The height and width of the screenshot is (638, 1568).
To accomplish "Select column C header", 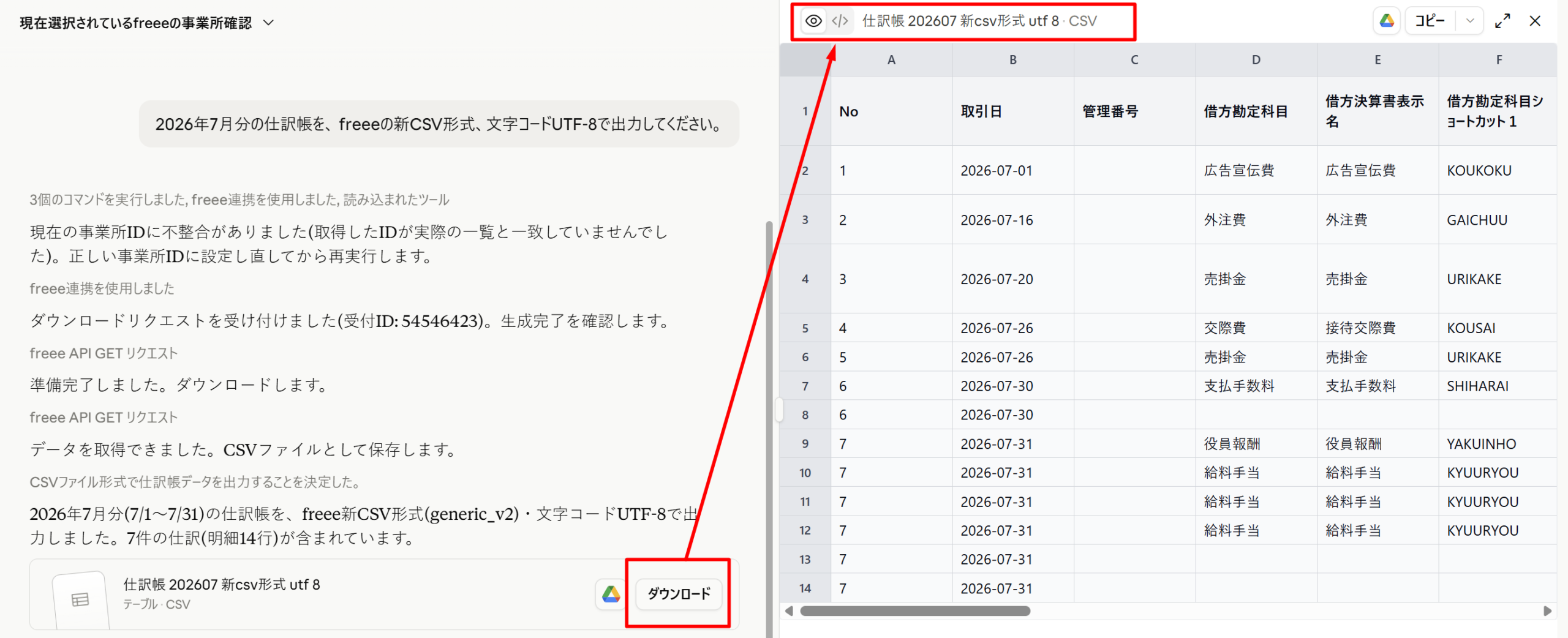I will pyautogui.click(x=1134, y=60).
